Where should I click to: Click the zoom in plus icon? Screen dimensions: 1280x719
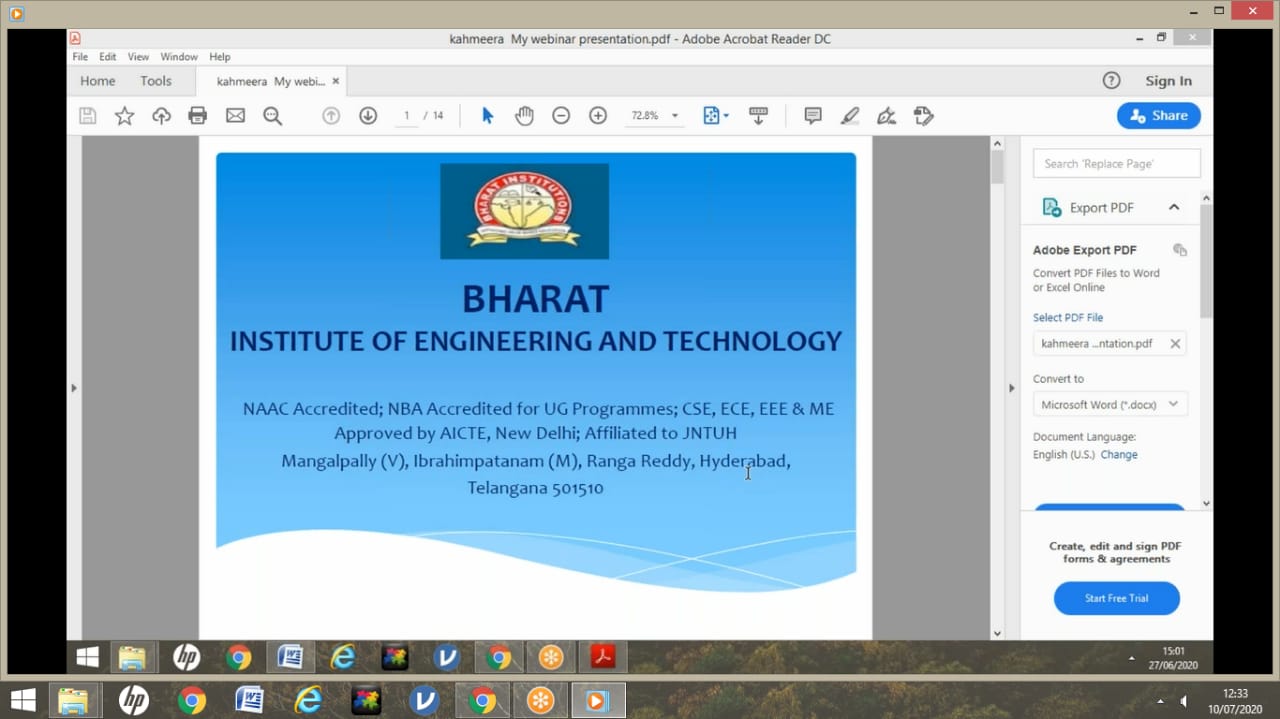pos(598,116)
